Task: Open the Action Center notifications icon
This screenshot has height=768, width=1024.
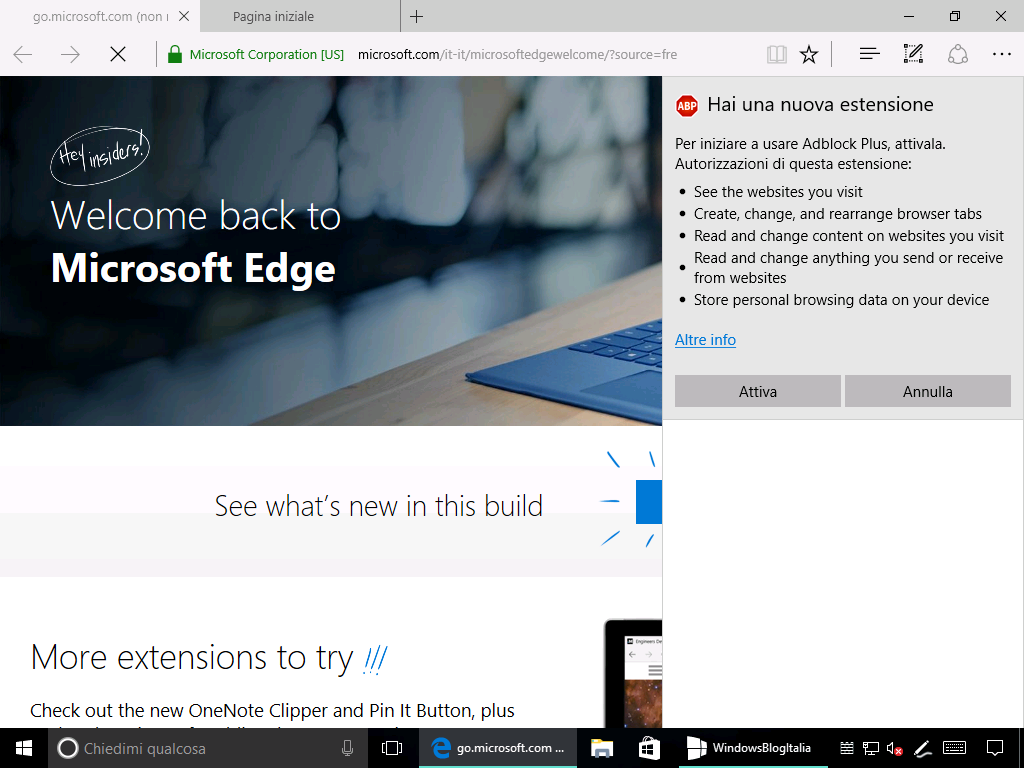Action: pyautogui.click(x=995, y=748)
